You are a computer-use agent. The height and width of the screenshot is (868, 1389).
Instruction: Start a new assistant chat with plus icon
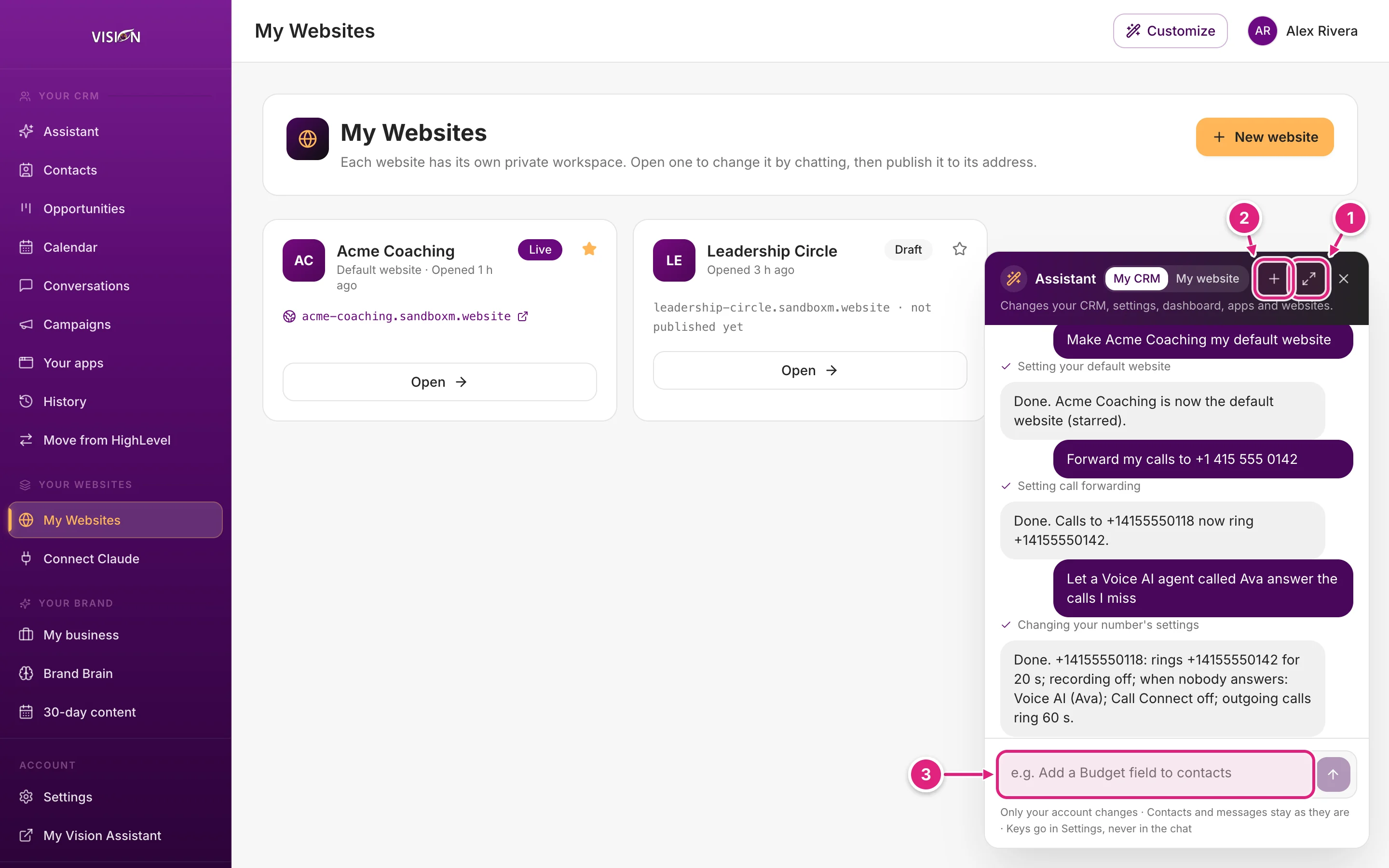pos(1274,279)
